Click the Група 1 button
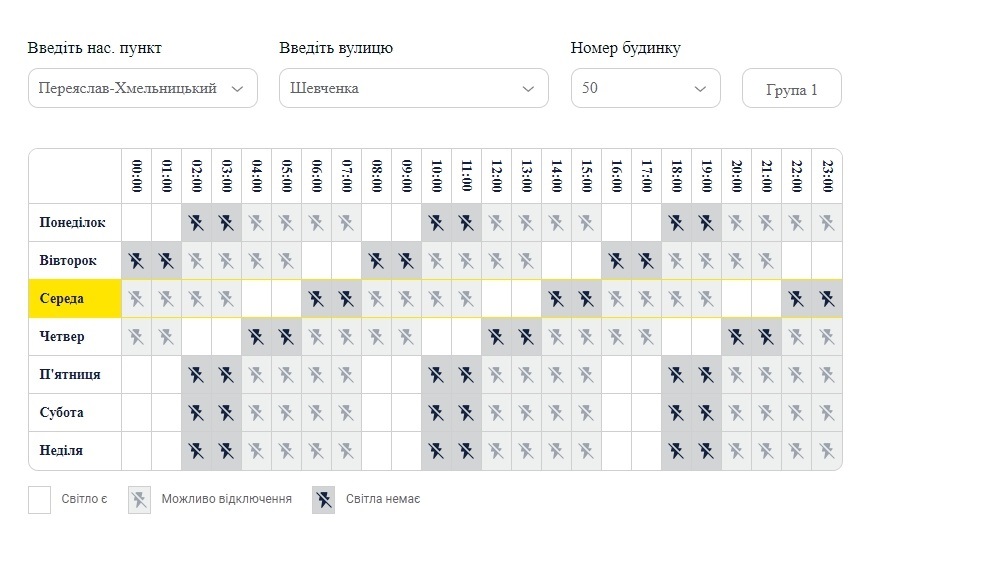The height and width of the screenshot is (564, 986). (x=791, y=89)
